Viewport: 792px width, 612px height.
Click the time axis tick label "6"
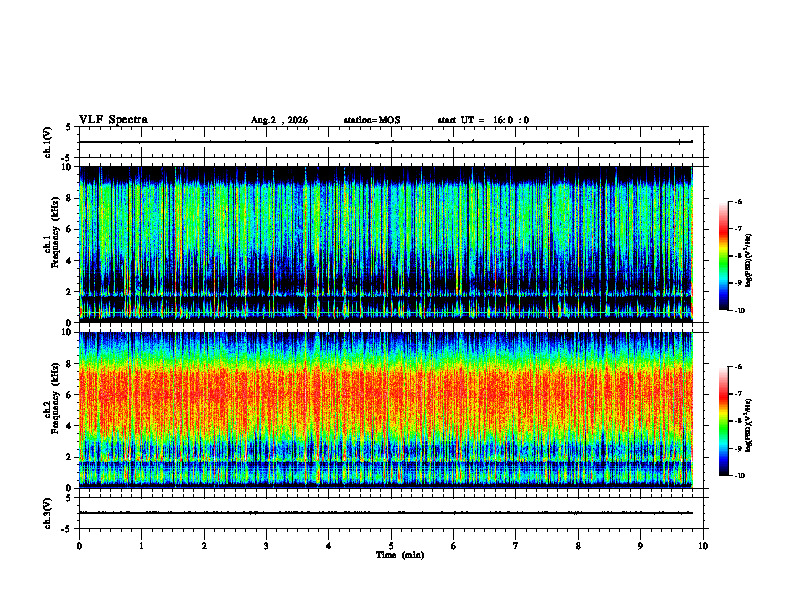click(x=454, y=545)
